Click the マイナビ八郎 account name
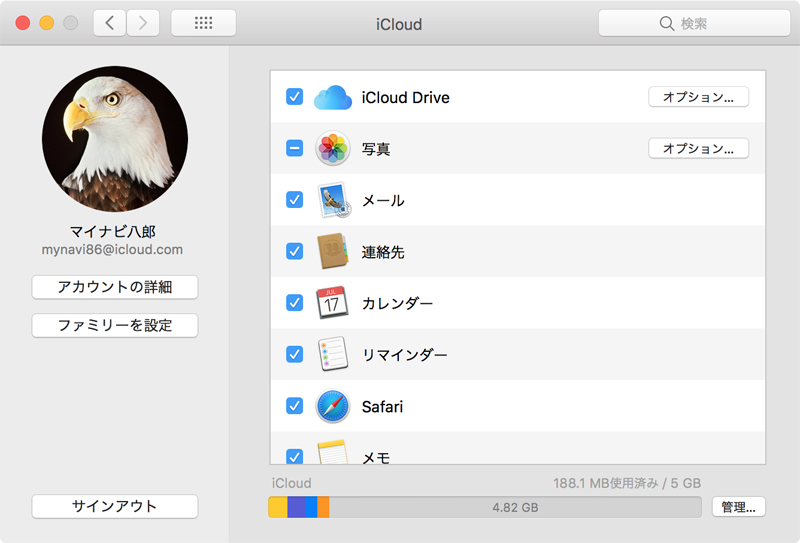Viewport: 800px width, 543px height. pyautogui.click(x=112, y=232)
